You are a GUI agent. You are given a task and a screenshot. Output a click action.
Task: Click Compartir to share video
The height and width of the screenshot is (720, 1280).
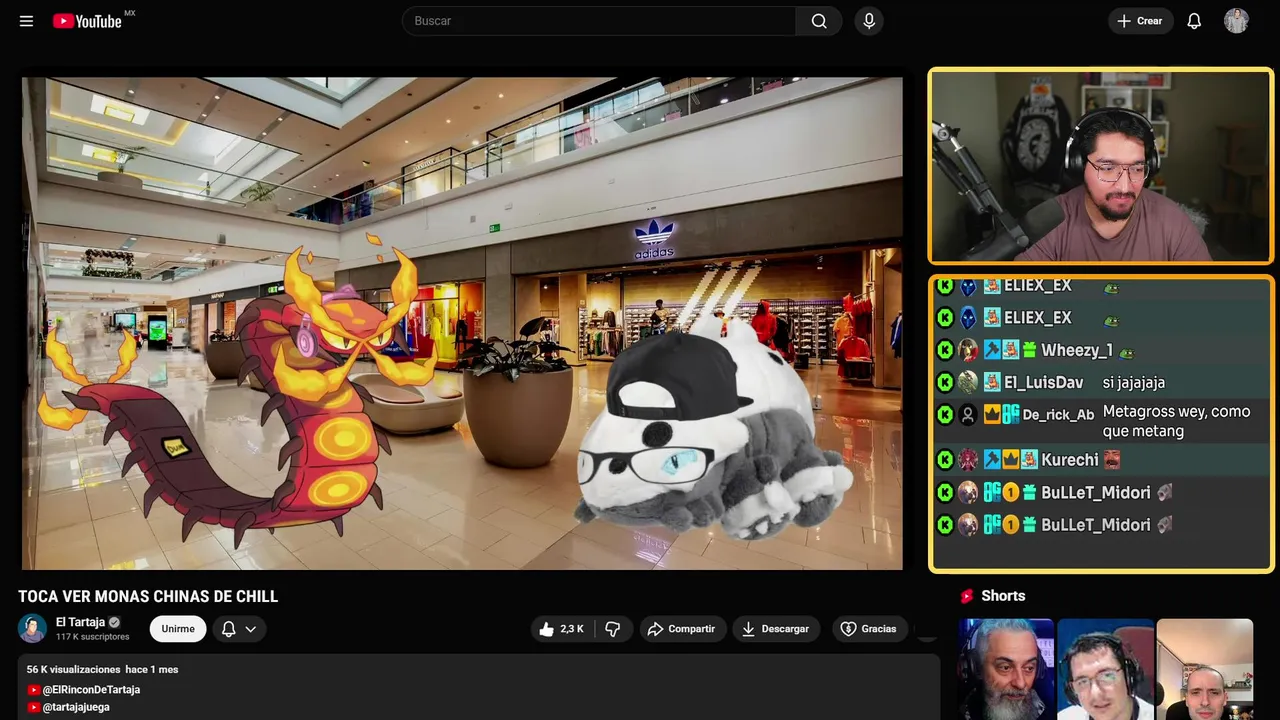(682, 629)
